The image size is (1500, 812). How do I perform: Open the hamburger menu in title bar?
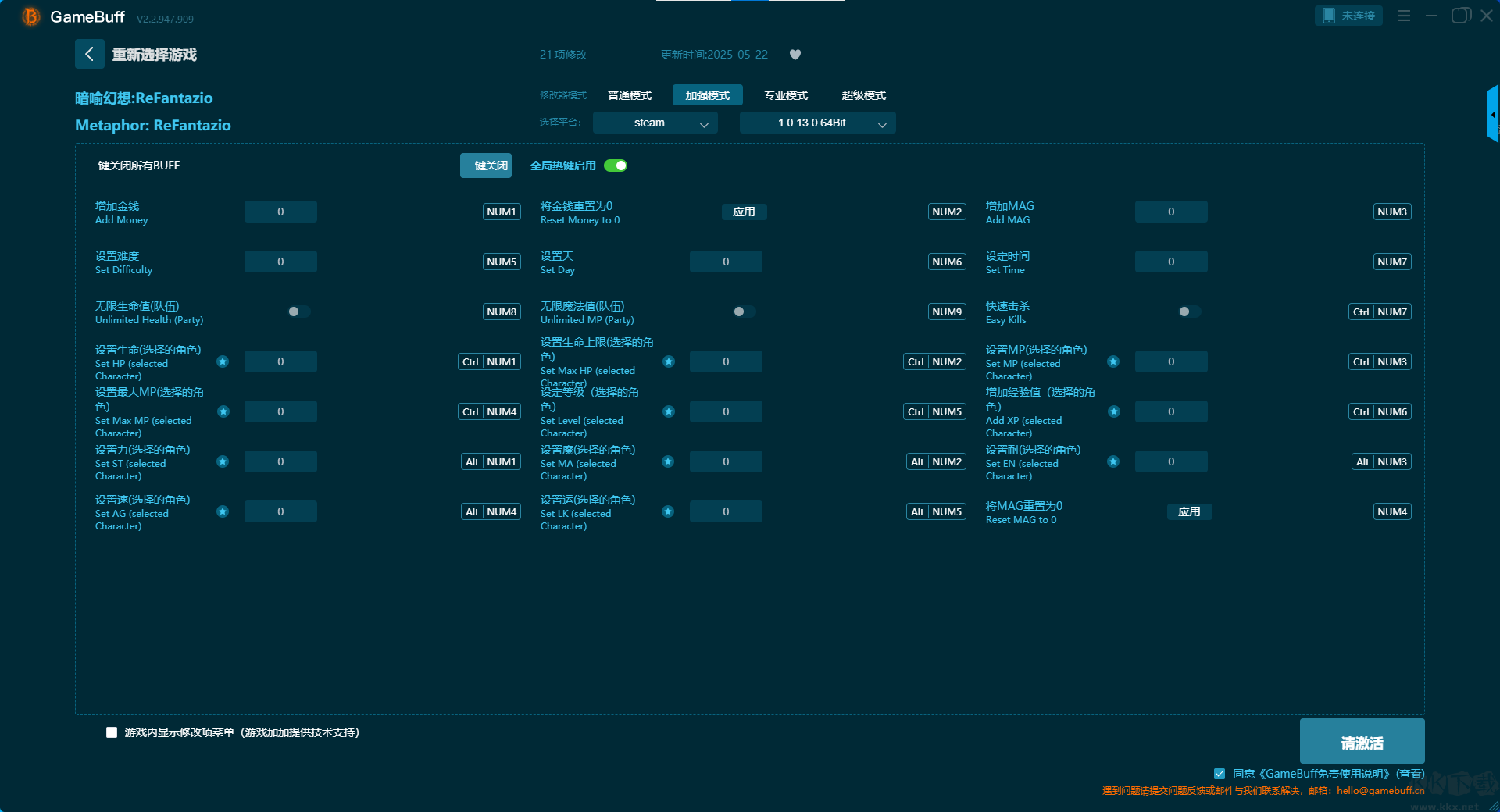click(1404, 16)
